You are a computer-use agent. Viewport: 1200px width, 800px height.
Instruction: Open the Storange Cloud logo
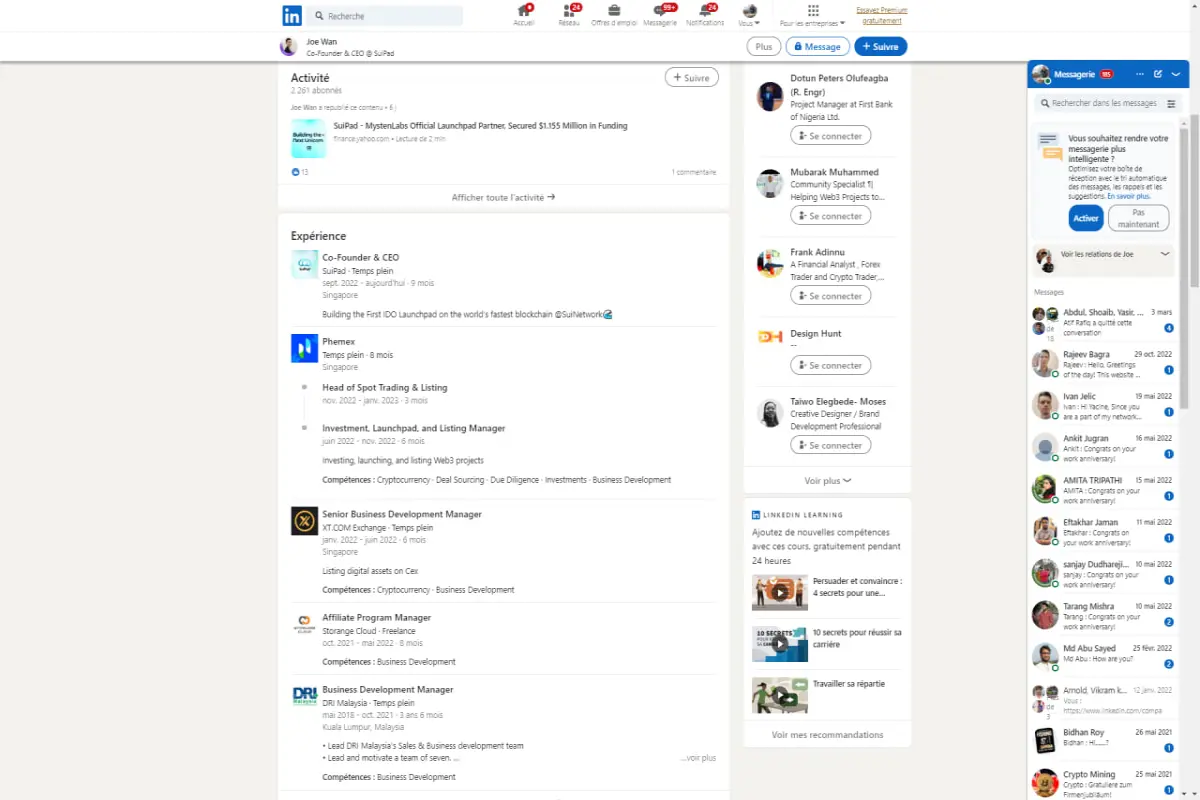coord(304,625)
